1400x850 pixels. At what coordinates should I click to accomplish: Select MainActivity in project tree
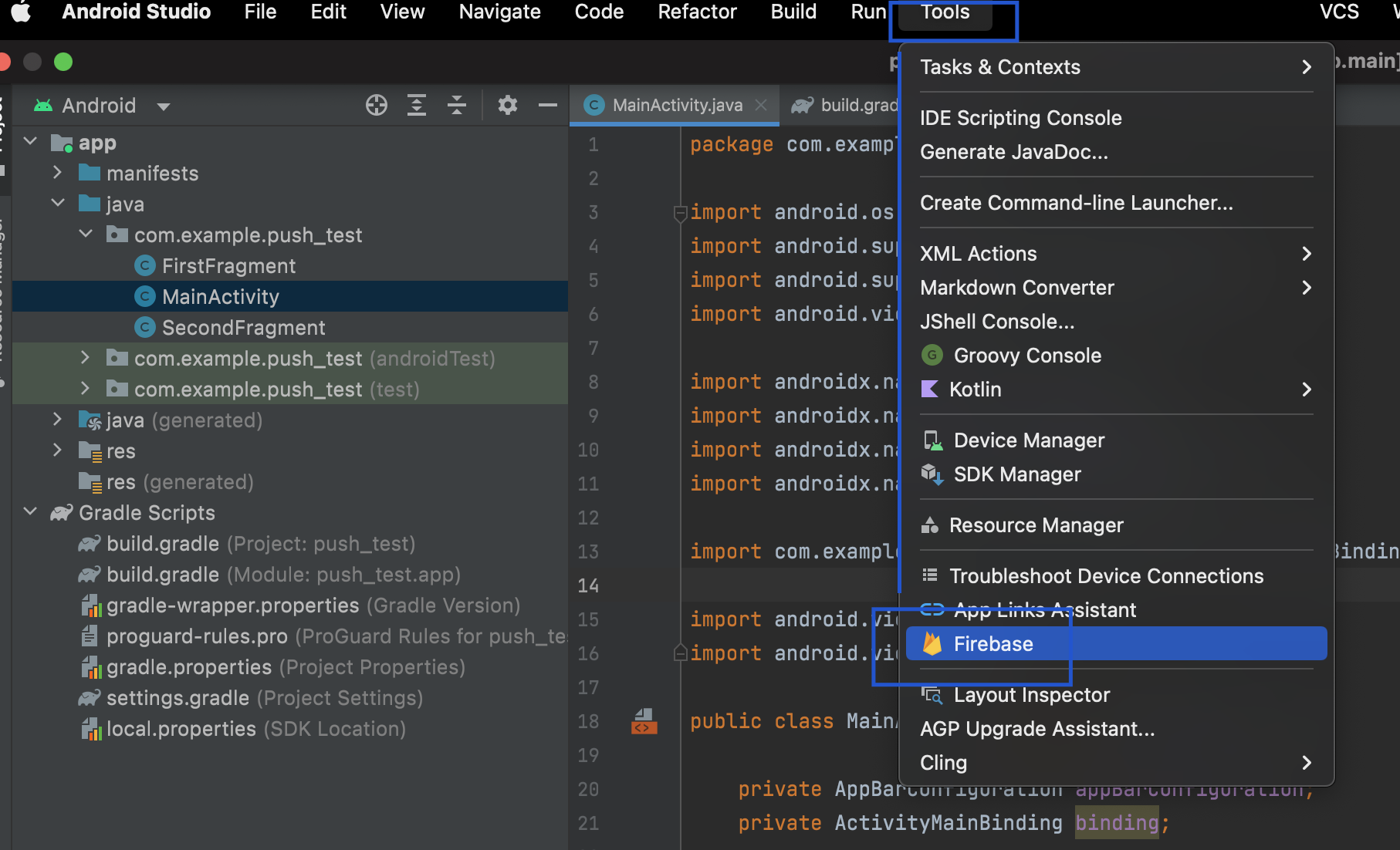point(290,296)
